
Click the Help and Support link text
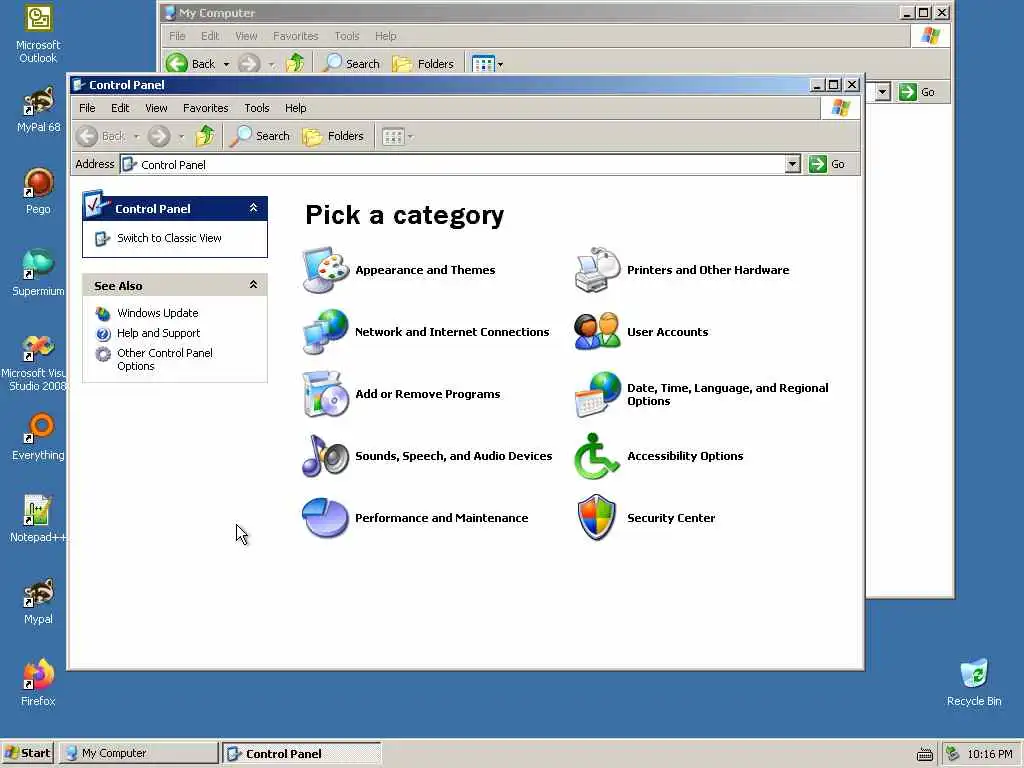pyautogui.click(x=159, y=333)
